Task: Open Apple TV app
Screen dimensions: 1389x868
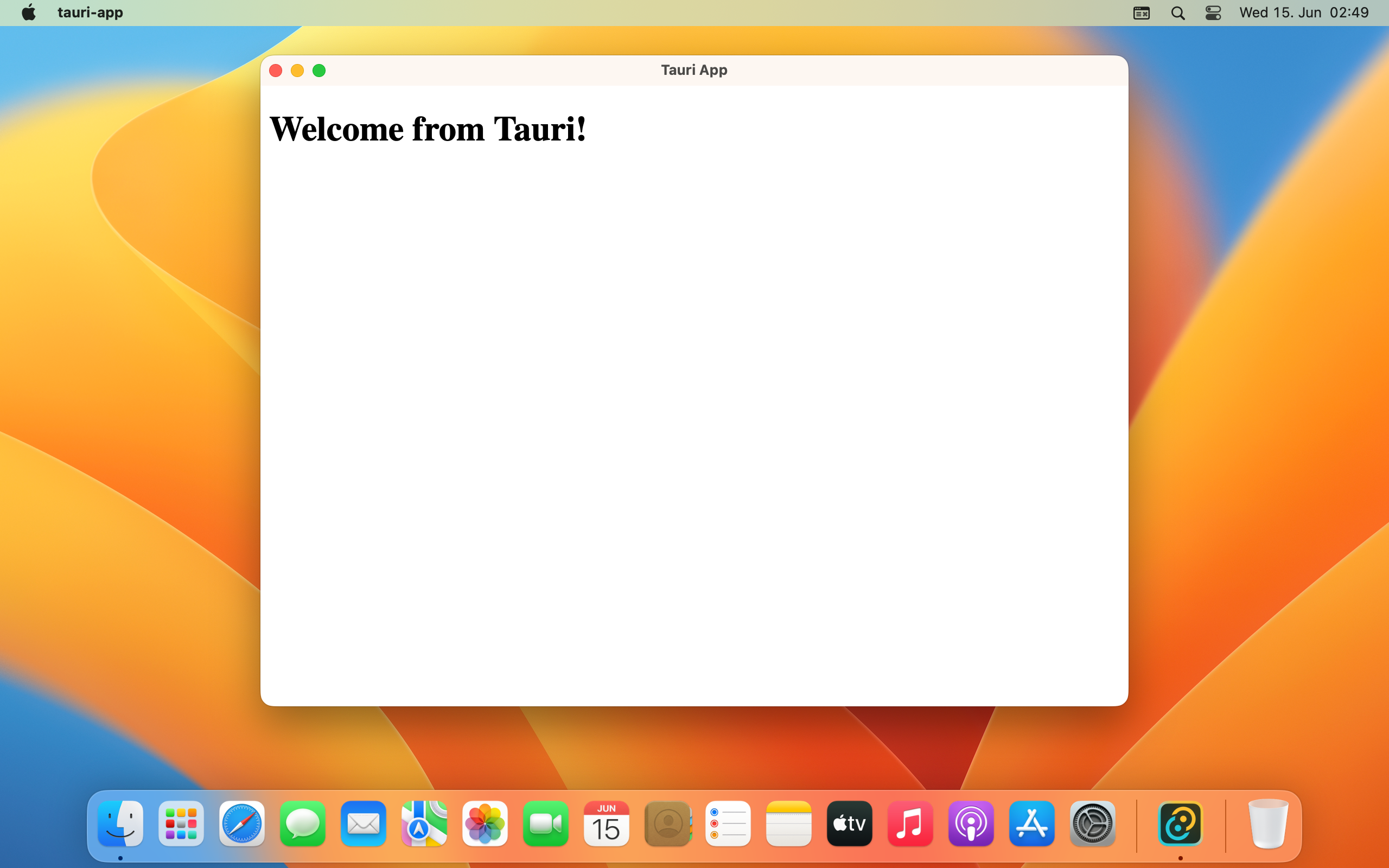Action: click(849, 824)
